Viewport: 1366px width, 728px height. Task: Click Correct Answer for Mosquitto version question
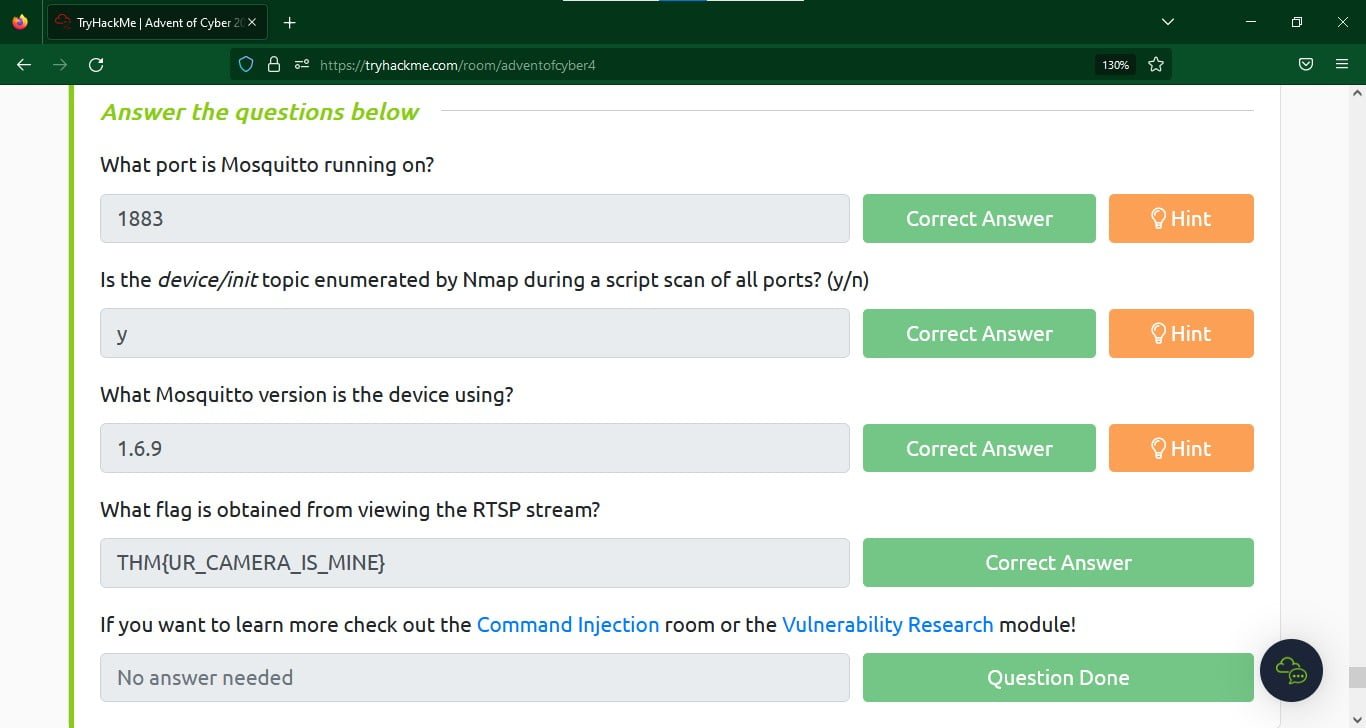[x=979, y=448]
